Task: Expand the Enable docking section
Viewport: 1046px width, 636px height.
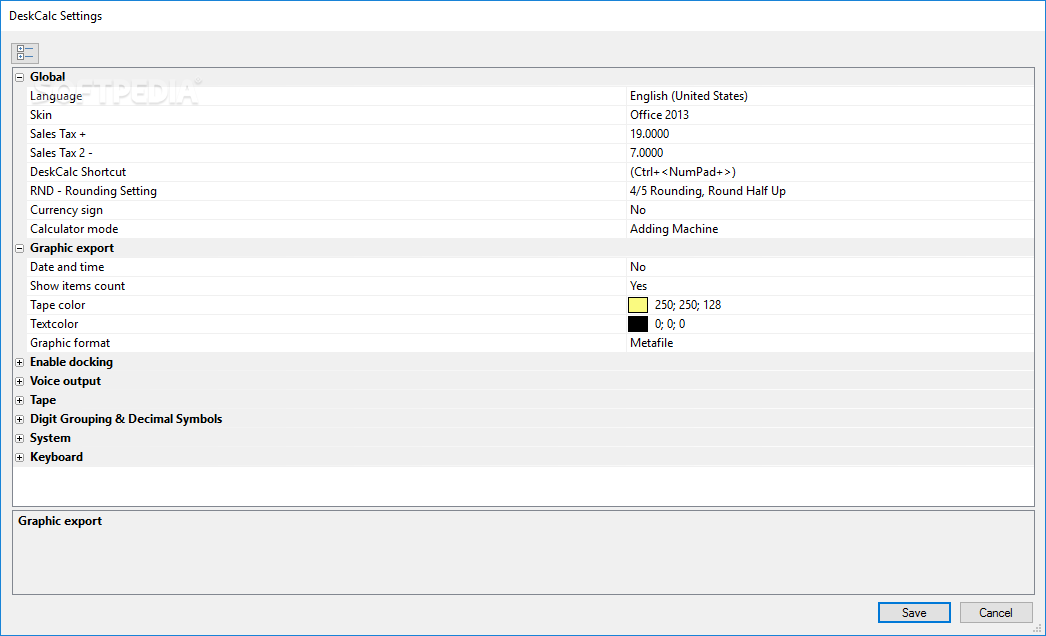Action: 19,362
